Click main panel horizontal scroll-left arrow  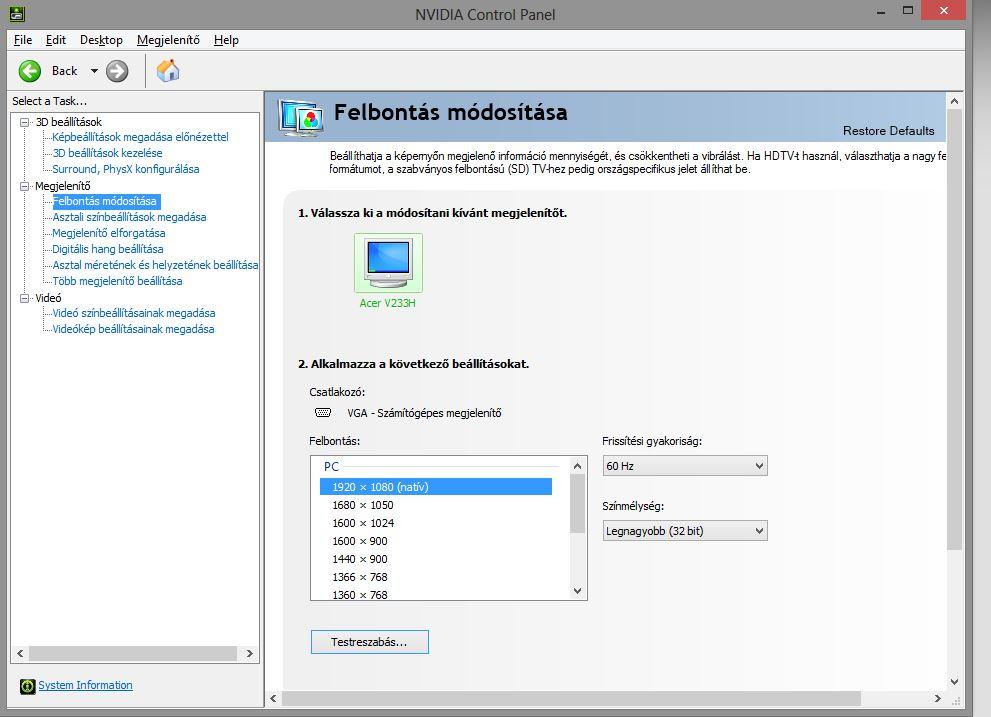pos(274,699)
